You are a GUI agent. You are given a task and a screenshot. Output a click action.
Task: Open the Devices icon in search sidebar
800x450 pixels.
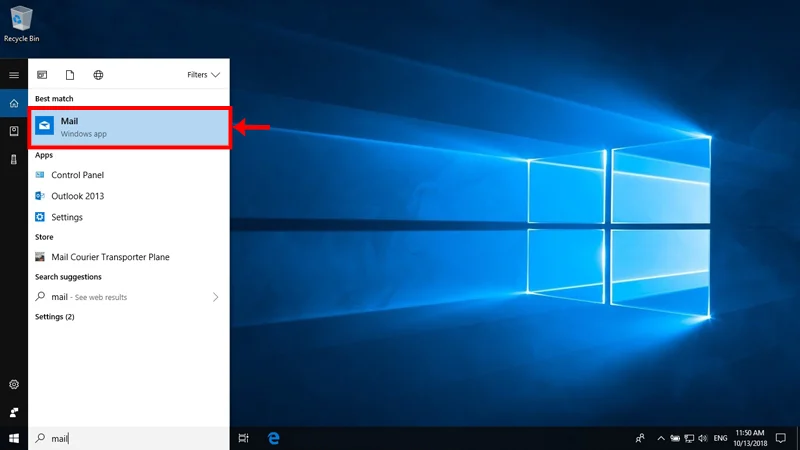coord(14,159)
